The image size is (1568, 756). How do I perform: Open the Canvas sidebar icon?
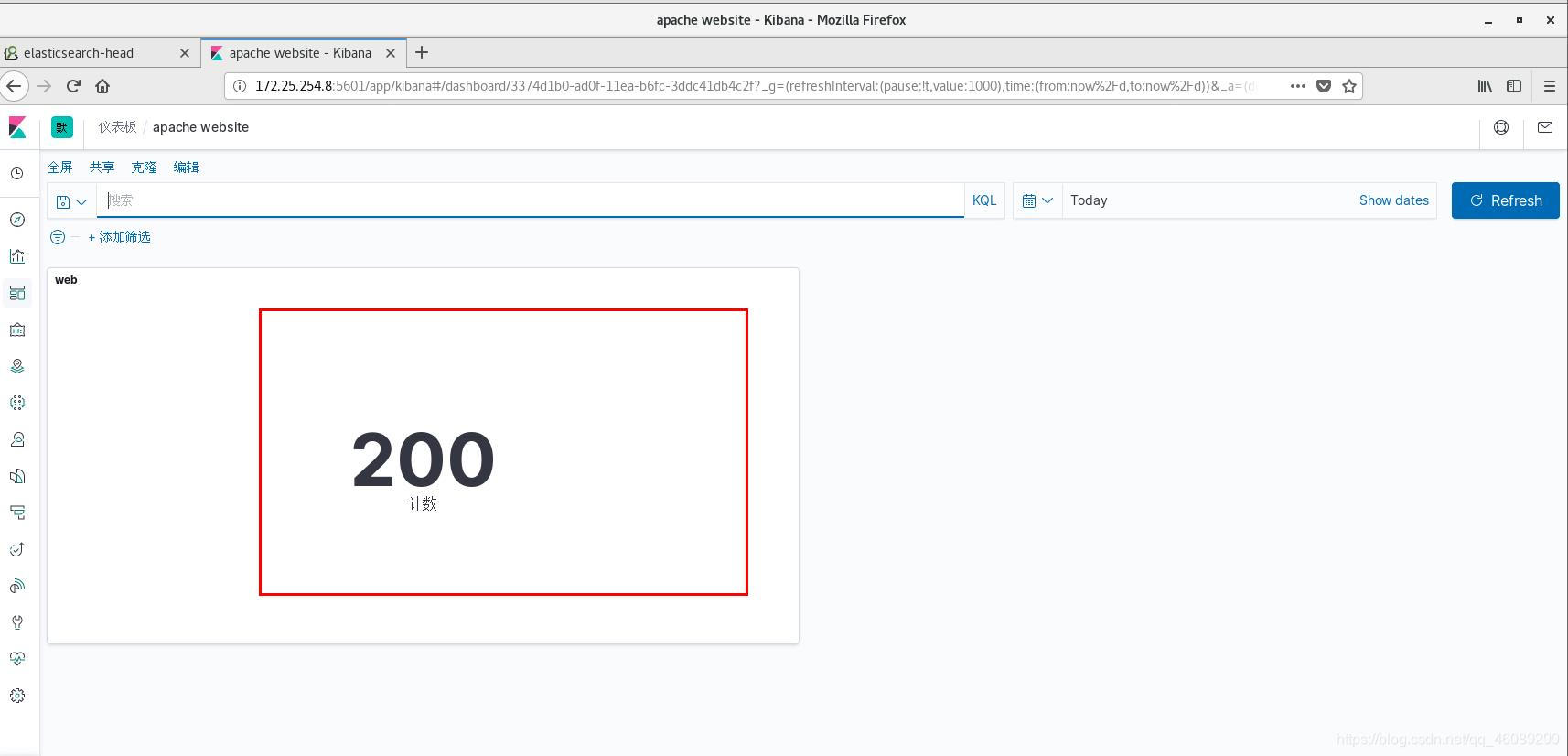(x=17, y=329)
